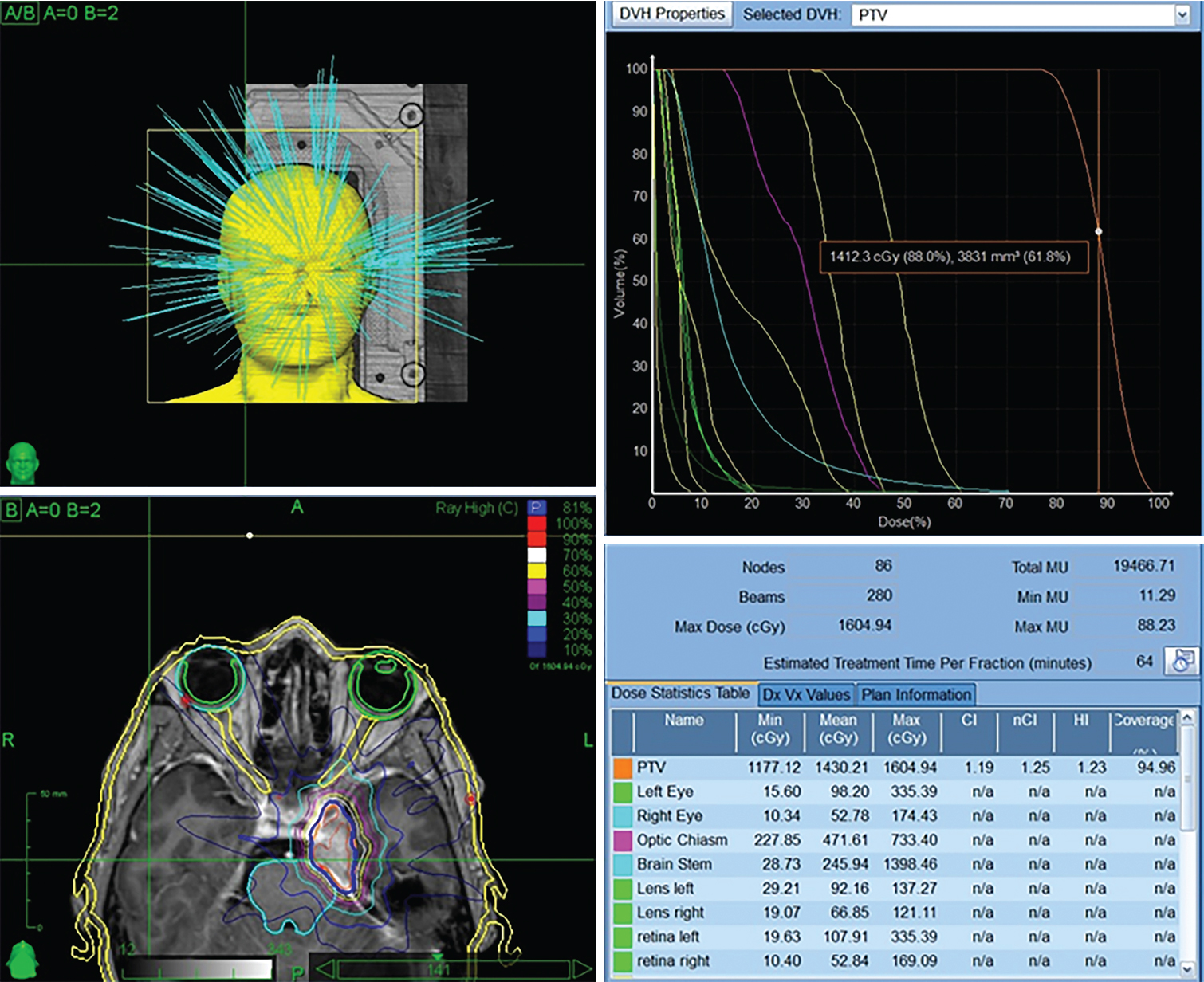Screen dimensions: 1204x982
Task: Click the grayscale window level bar
Action: tap(196, 968)
